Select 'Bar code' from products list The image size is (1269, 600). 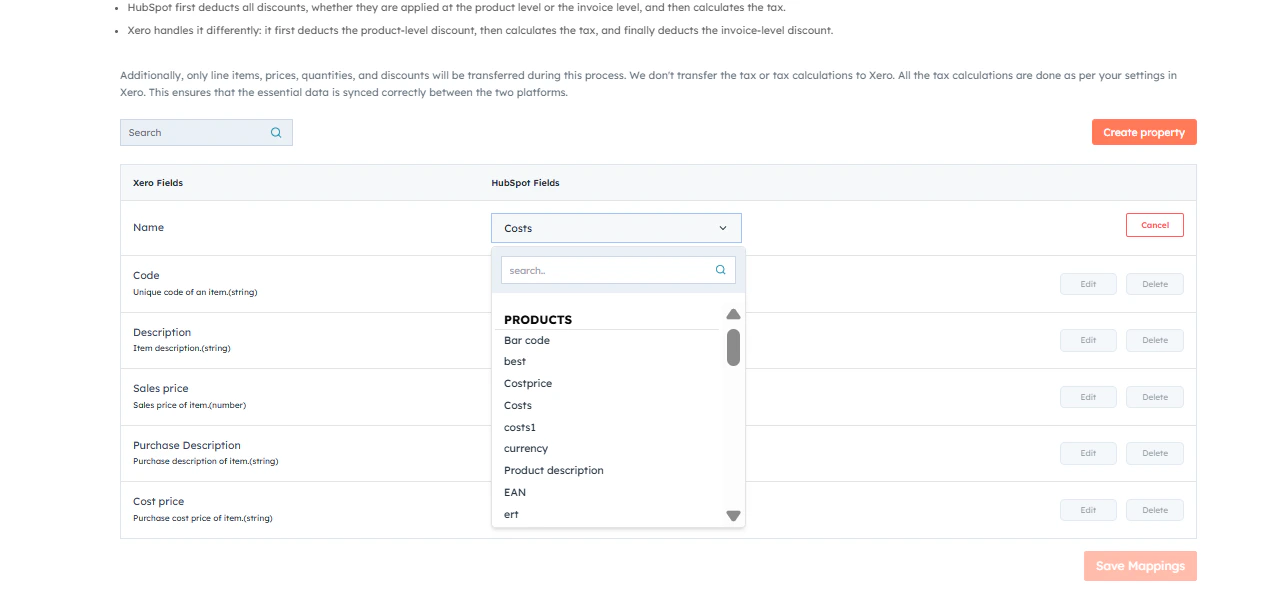point(527,340)
